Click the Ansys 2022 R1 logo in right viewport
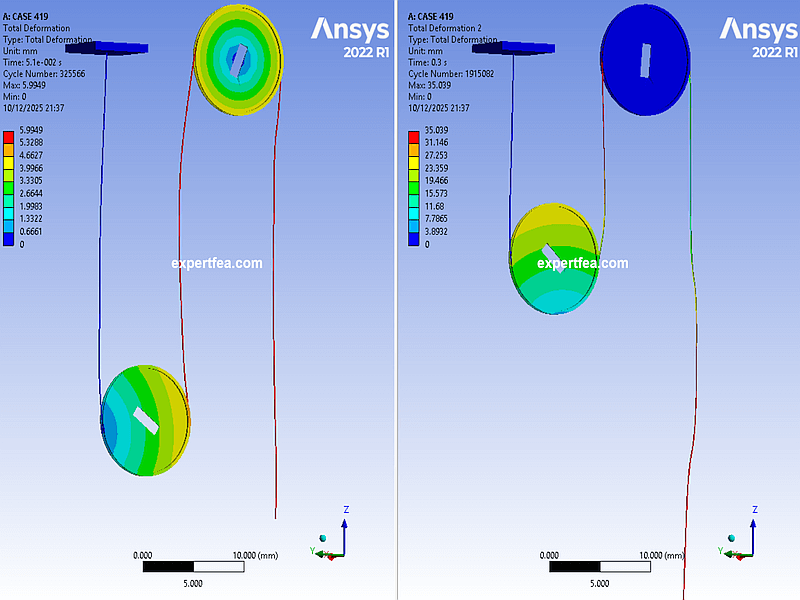 coord(757,38)
